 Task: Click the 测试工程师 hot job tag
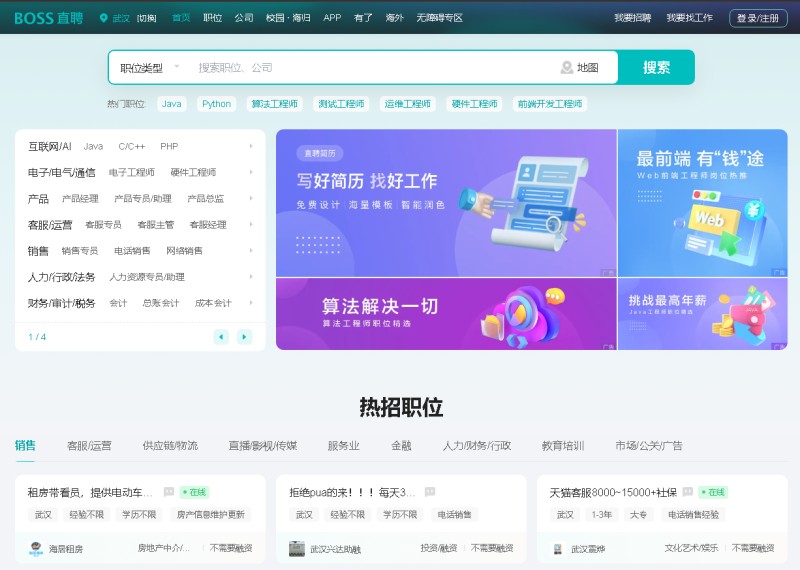tap(341, 104)
